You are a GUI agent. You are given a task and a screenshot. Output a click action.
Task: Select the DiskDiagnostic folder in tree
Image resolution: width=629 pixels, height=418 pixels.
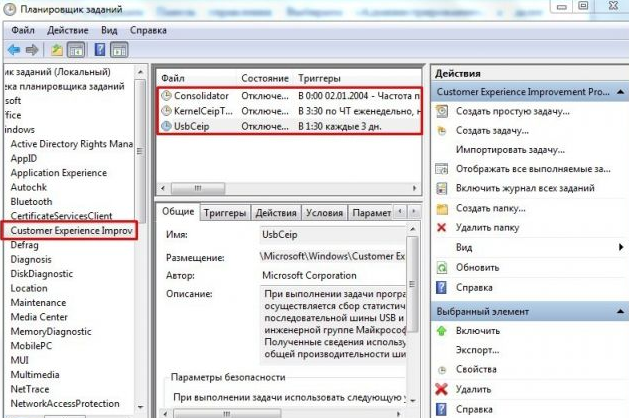tap(42, 274)
